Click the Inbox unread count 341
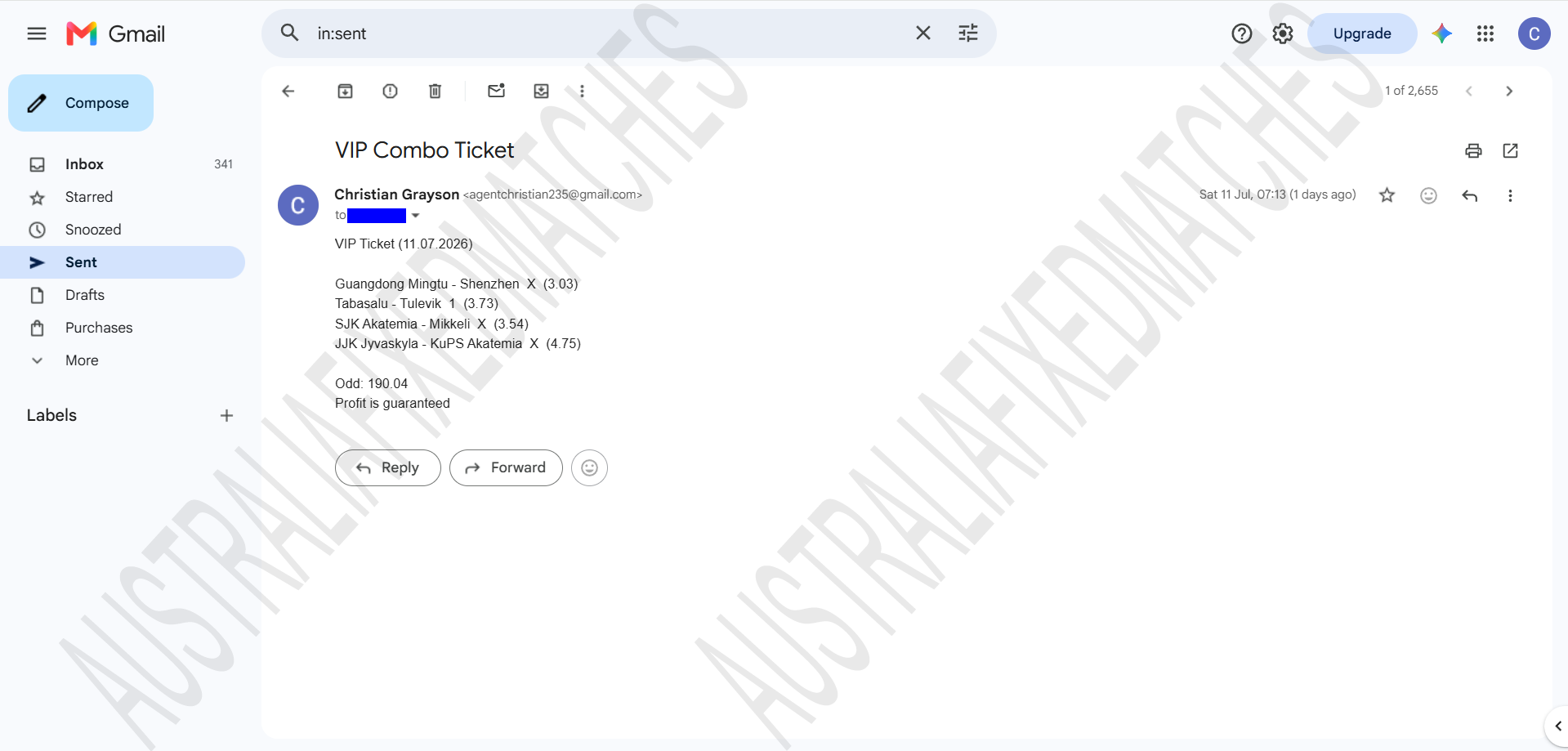The image size is (1568, 751). pos(223,164)
